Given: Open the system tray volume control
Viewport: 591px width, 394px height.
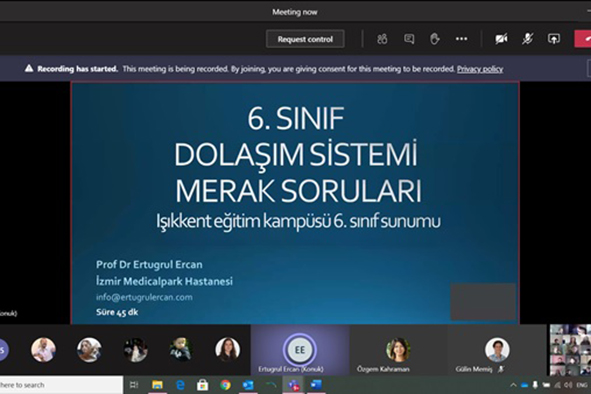Looking at the screenshot, I should click(568, 385).
